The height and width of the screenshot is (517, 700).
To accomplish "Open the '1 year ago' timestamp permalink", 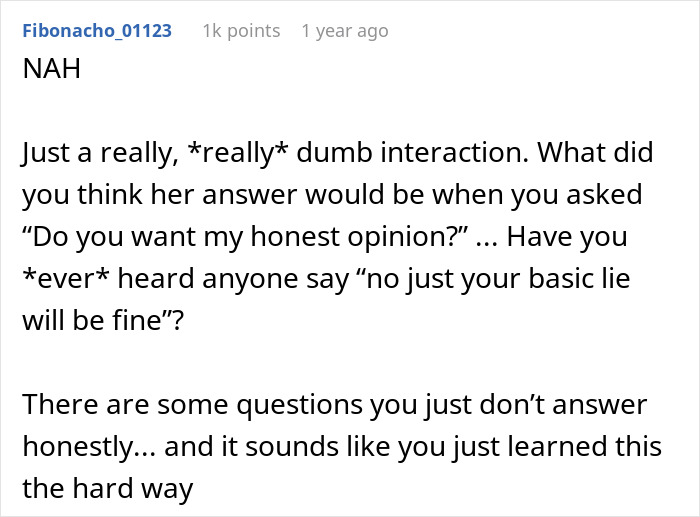I will (344, 31).
